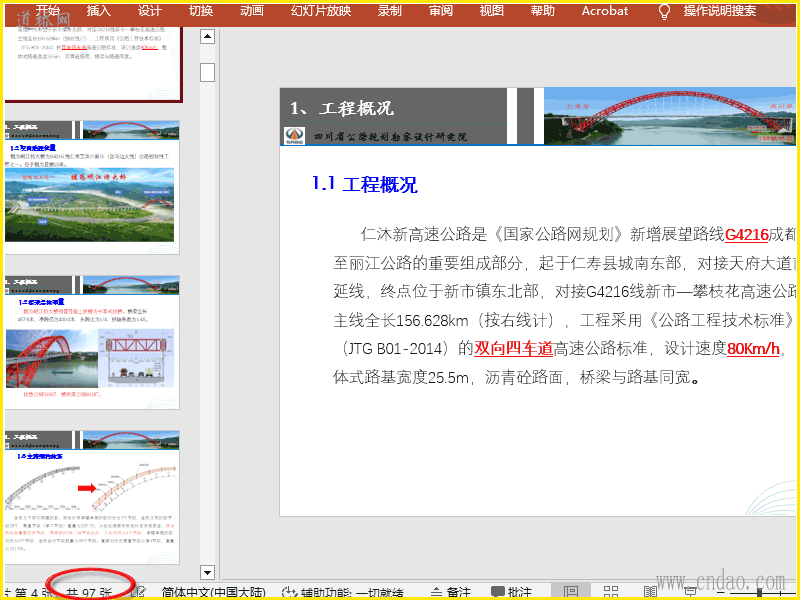Click the bridge banner image on slide

(669, 116)
